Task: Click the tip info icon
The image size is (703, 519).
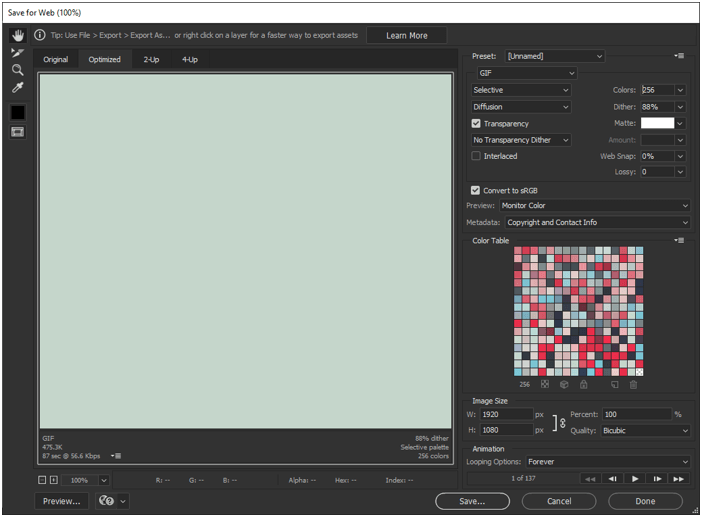Action: 40,35
